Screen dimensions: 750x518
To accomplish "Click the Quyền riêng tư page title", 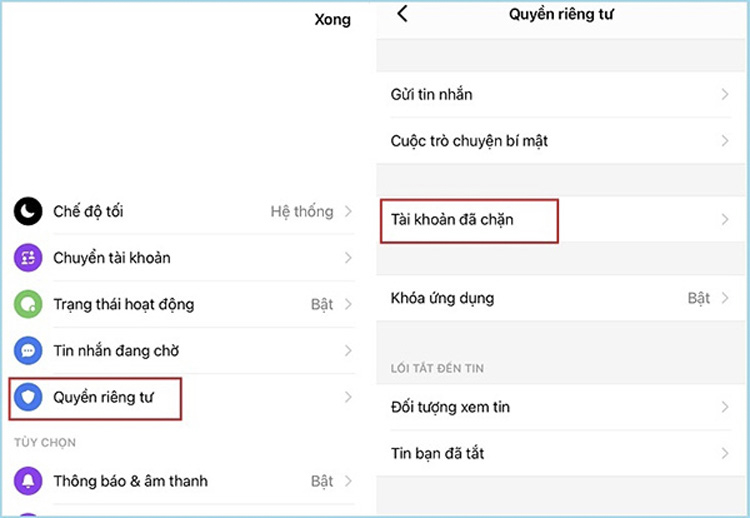I will click(561, 14).
